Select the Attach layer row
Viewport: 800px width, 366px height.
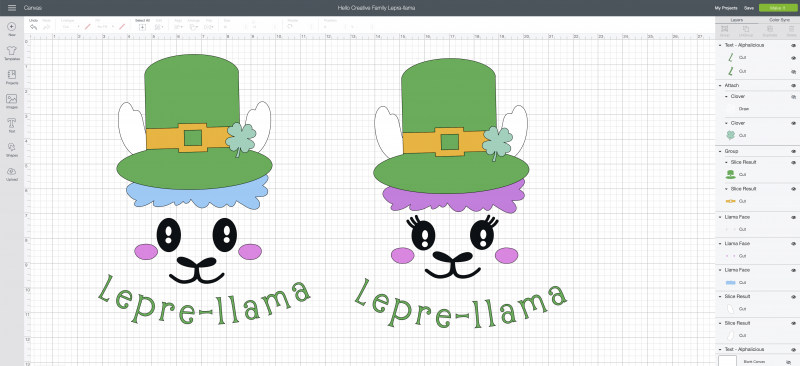click(x=758, y=86)
